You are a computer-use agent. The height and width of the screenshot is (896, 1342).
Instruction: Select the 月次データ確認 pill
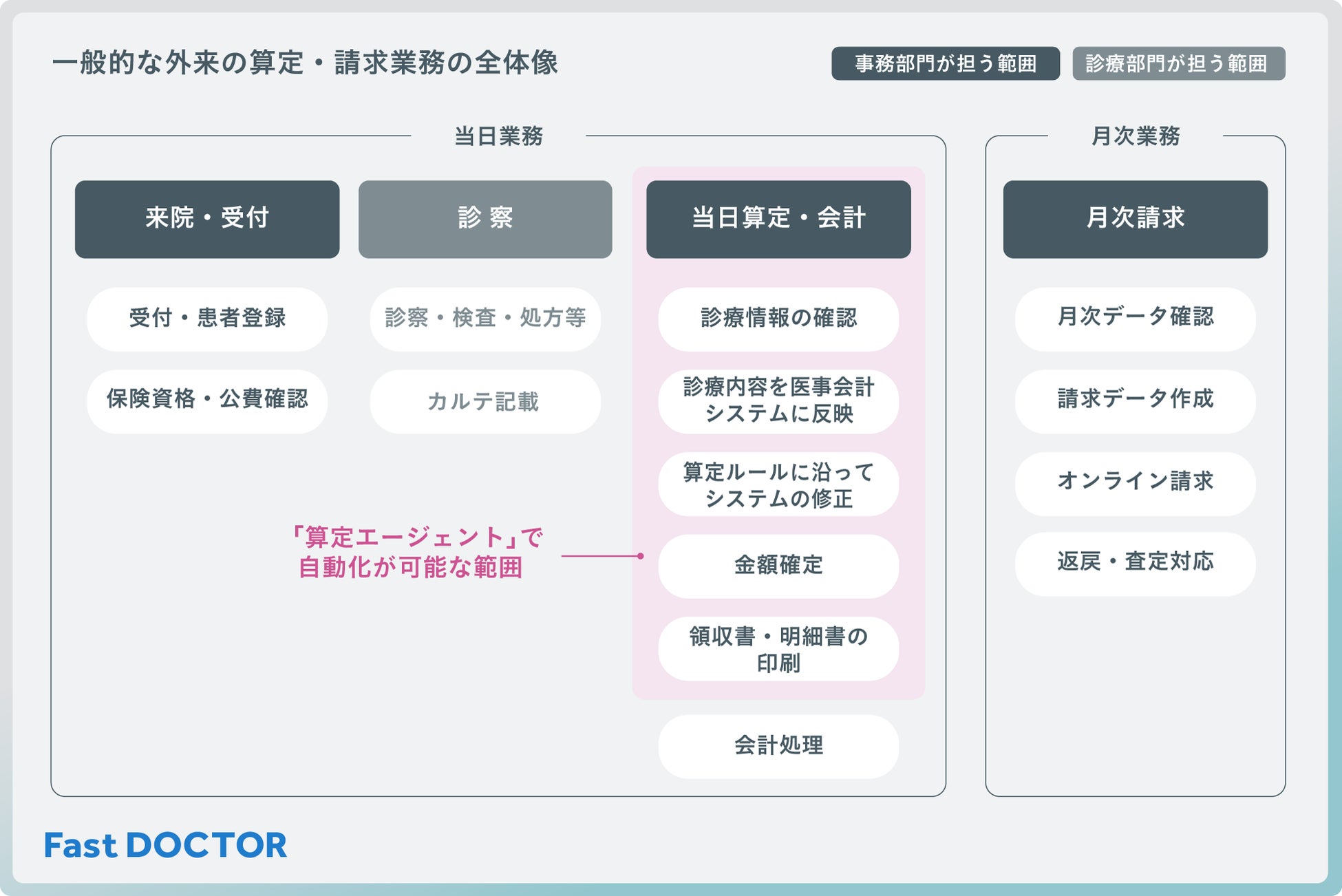tap(1135, 318)
